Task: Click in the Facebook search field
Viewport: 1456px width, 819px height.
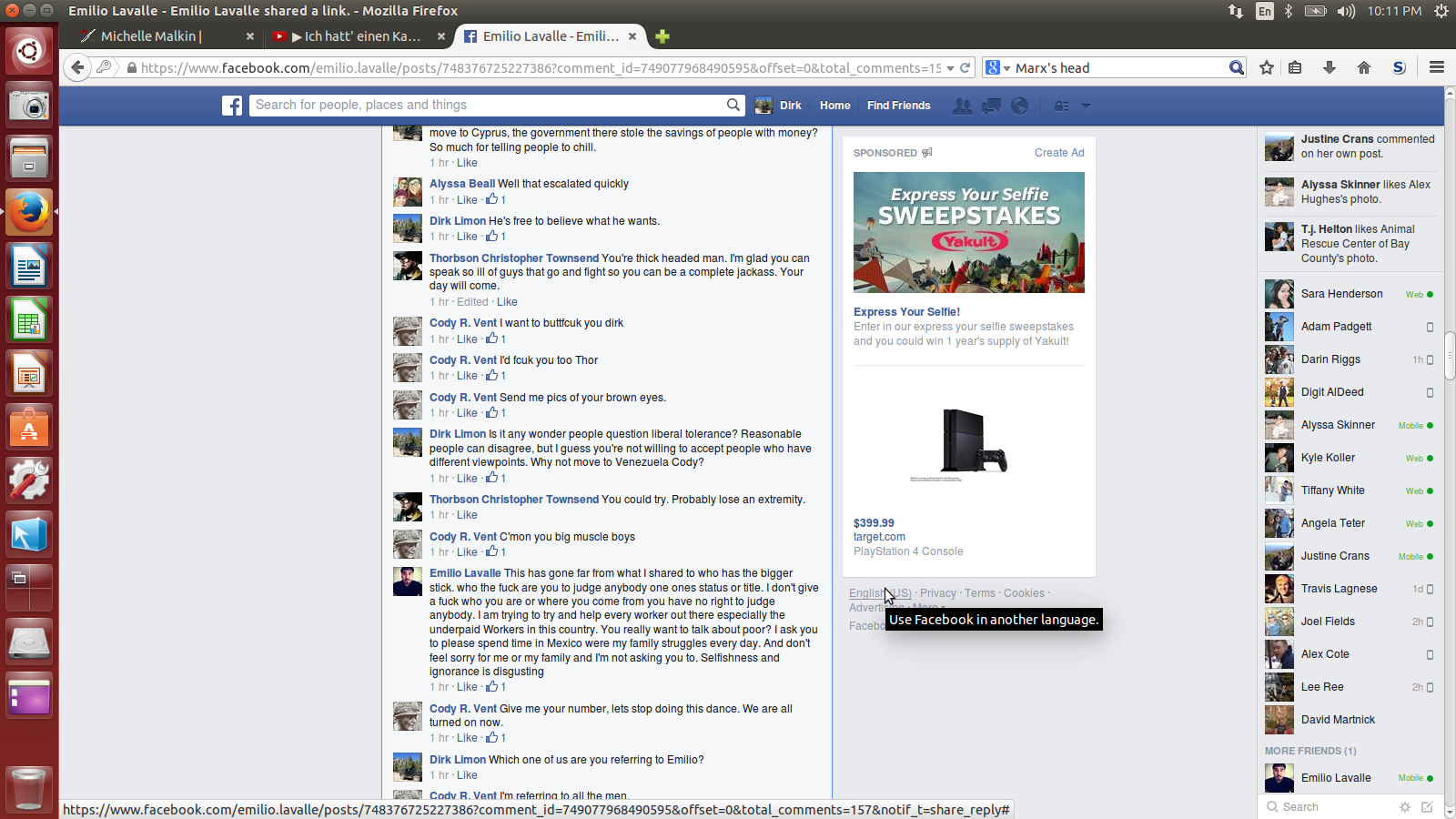Action: click(x=488, y=106)
